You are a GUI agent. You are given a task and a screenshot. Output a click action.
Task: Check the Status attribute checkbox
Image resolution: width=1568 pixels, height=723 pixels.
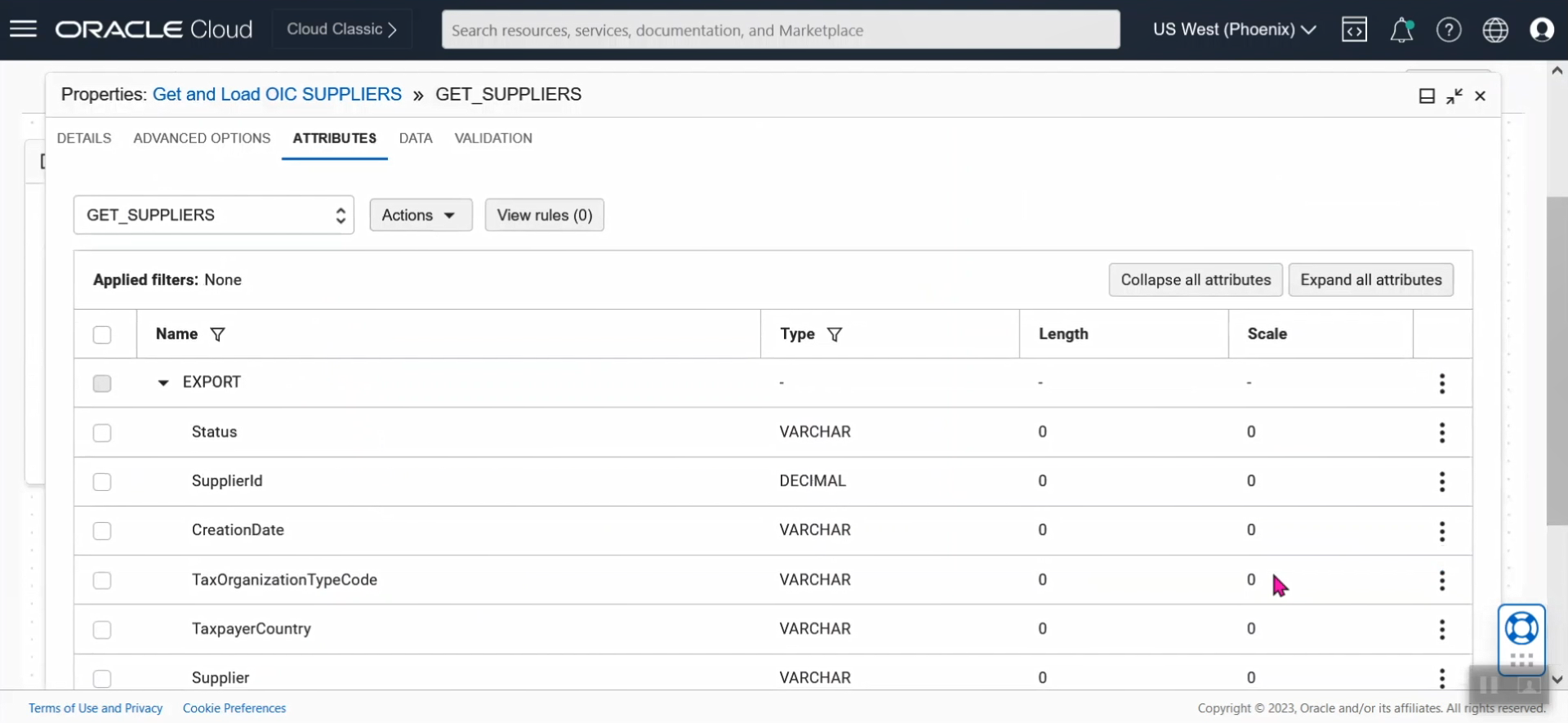[102, 433]
